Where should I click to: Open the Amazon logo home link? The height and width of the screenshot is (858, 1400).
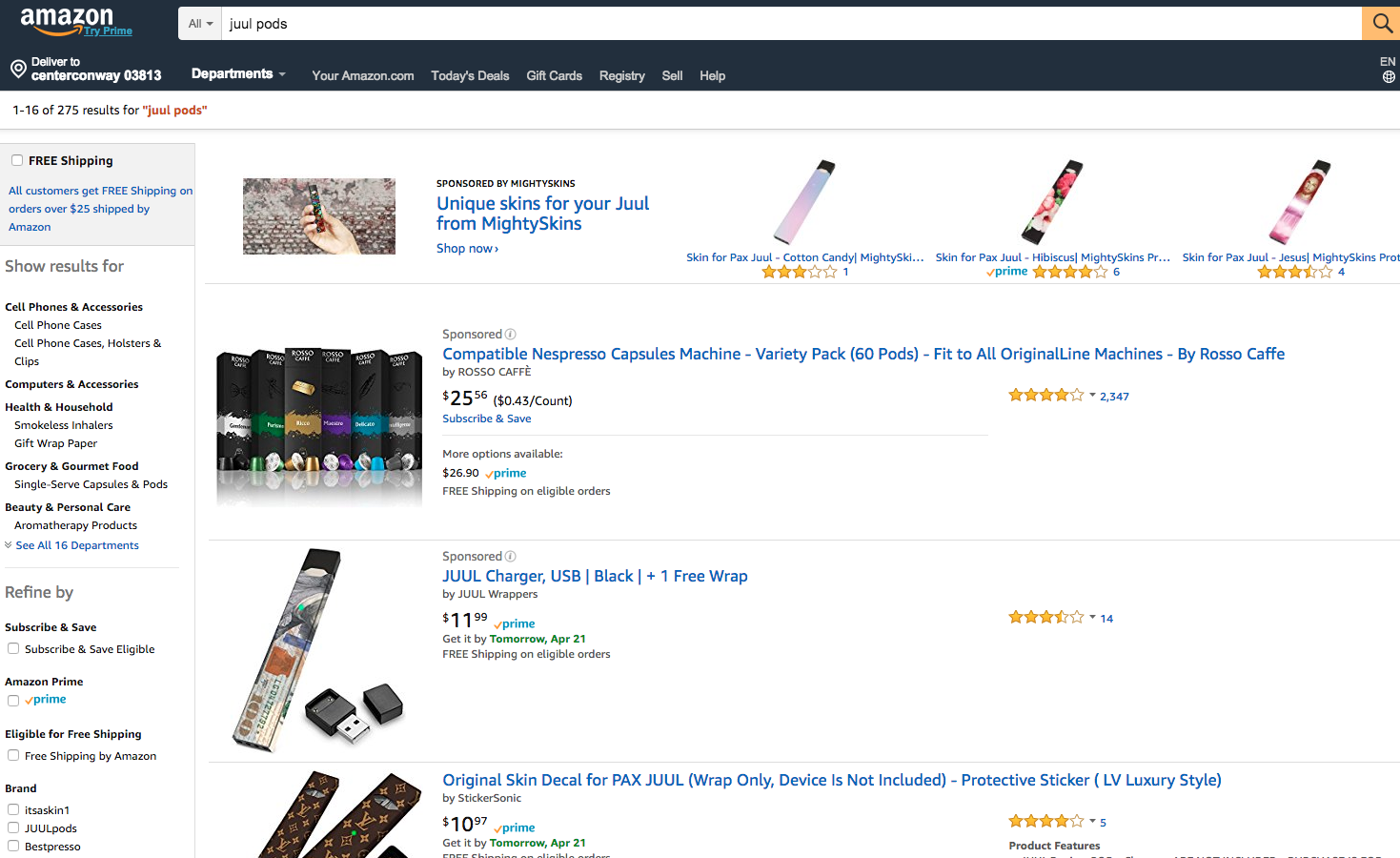pos(67,21)
